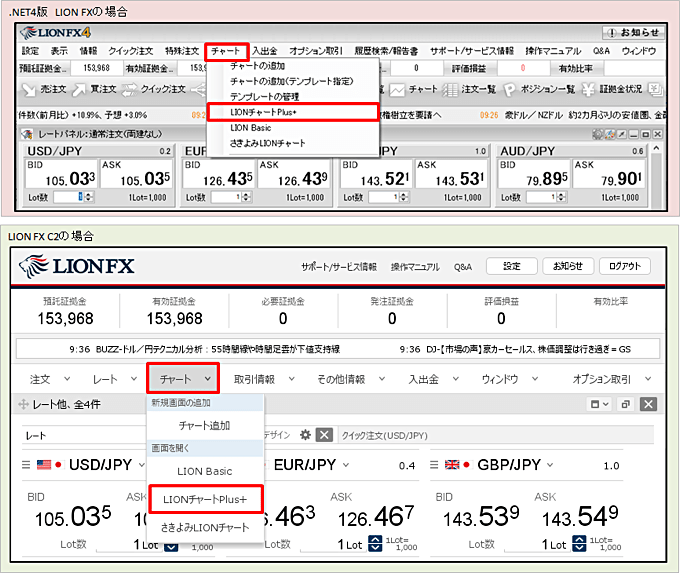This screenshot has height=573, width=680.
Task: Select チャートの追加 from the chart menu
Action: pyautogui.click(x=258, y=66)
